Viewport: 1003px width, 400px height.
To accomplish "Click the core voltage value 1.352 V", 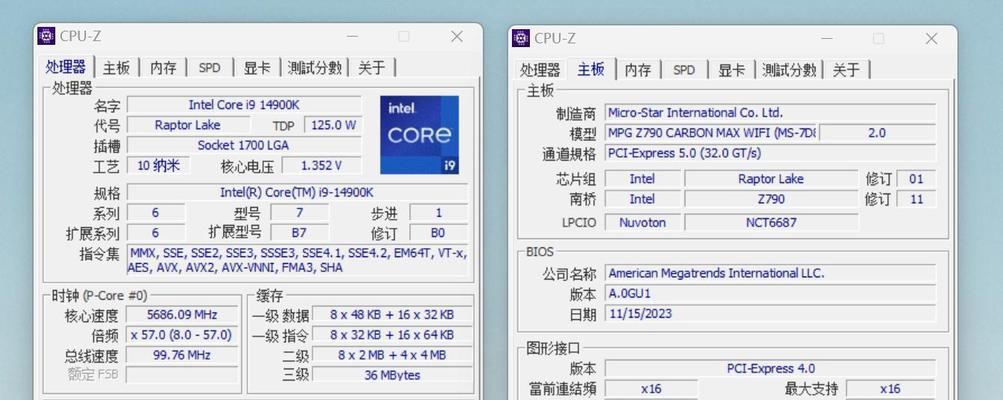I will [321, 166].
